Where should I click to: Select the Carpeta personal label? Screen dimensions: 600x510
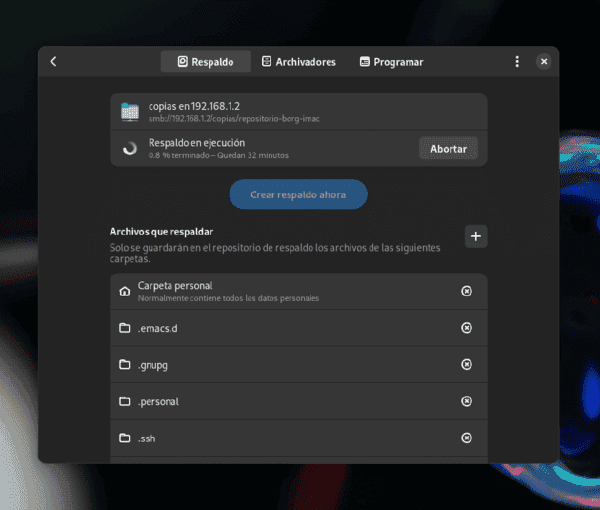pyautogui.click(x=175, y=286)
